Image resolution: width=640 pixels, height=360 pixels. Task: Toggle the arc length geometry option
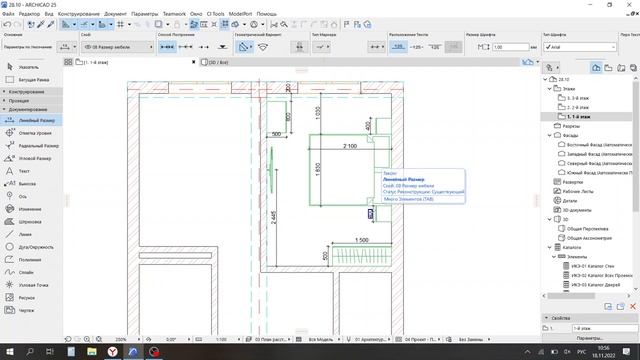point(263,47)
